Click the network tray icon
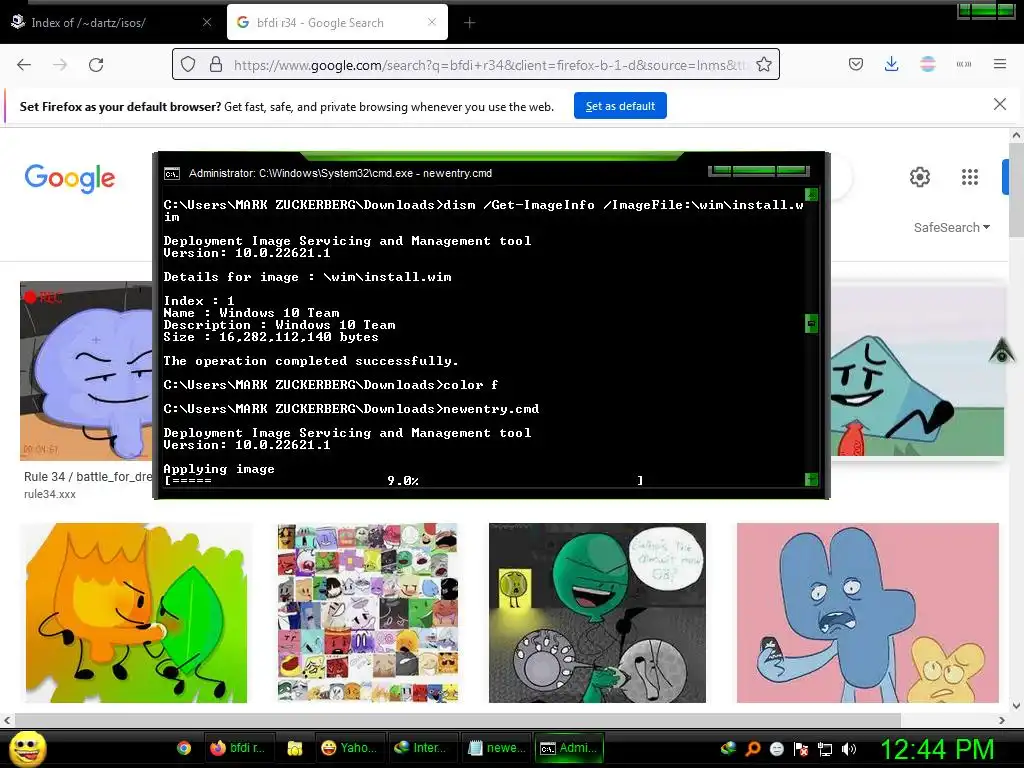The height and width of the screenshot is (768, 1024). click(825, 748)
